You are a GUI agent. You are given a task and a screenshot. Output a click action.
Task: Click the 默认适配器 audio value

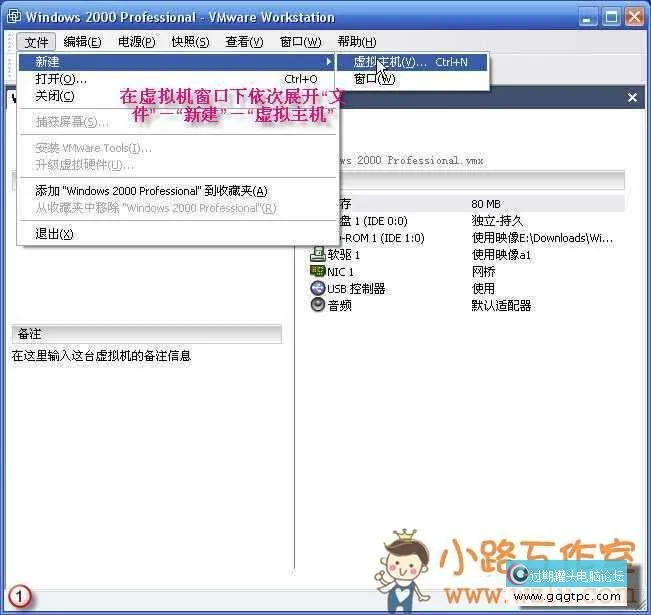point(502,306)
